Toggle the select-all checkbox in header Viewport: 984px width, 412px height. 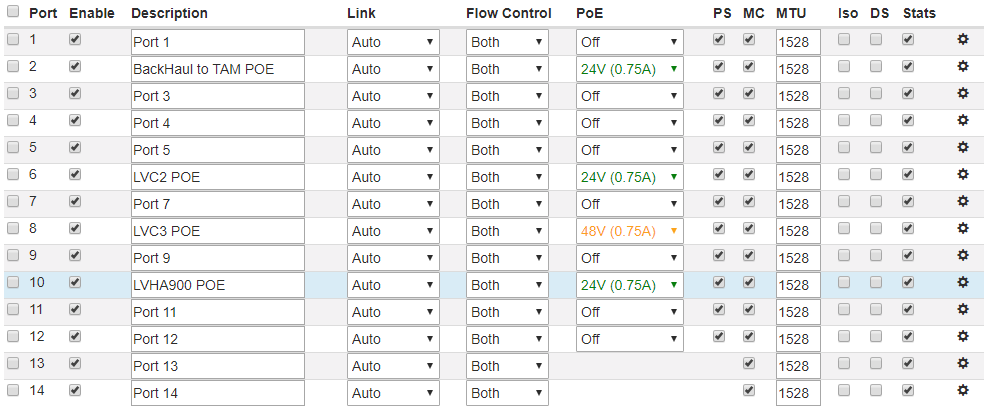[x=13, y=13]
